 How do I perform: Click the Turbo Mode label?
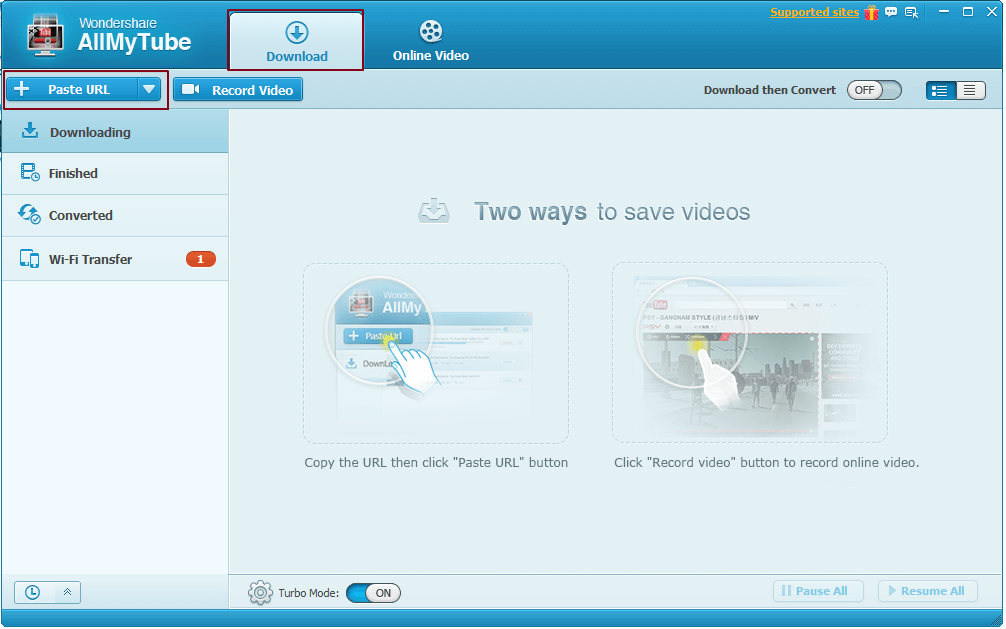pos(309,593)
